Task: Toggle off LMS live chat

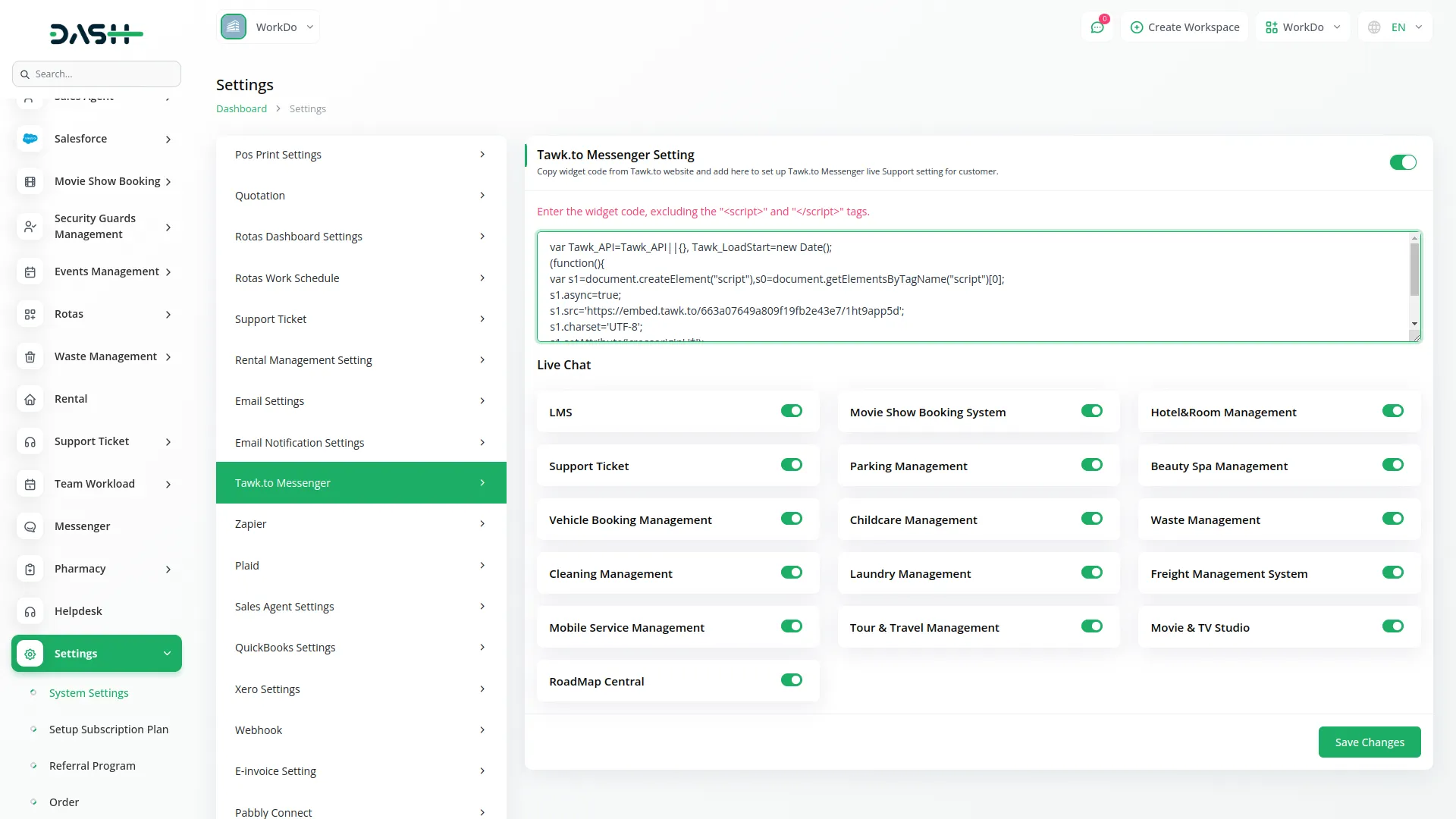Action: tap(791, 411)
